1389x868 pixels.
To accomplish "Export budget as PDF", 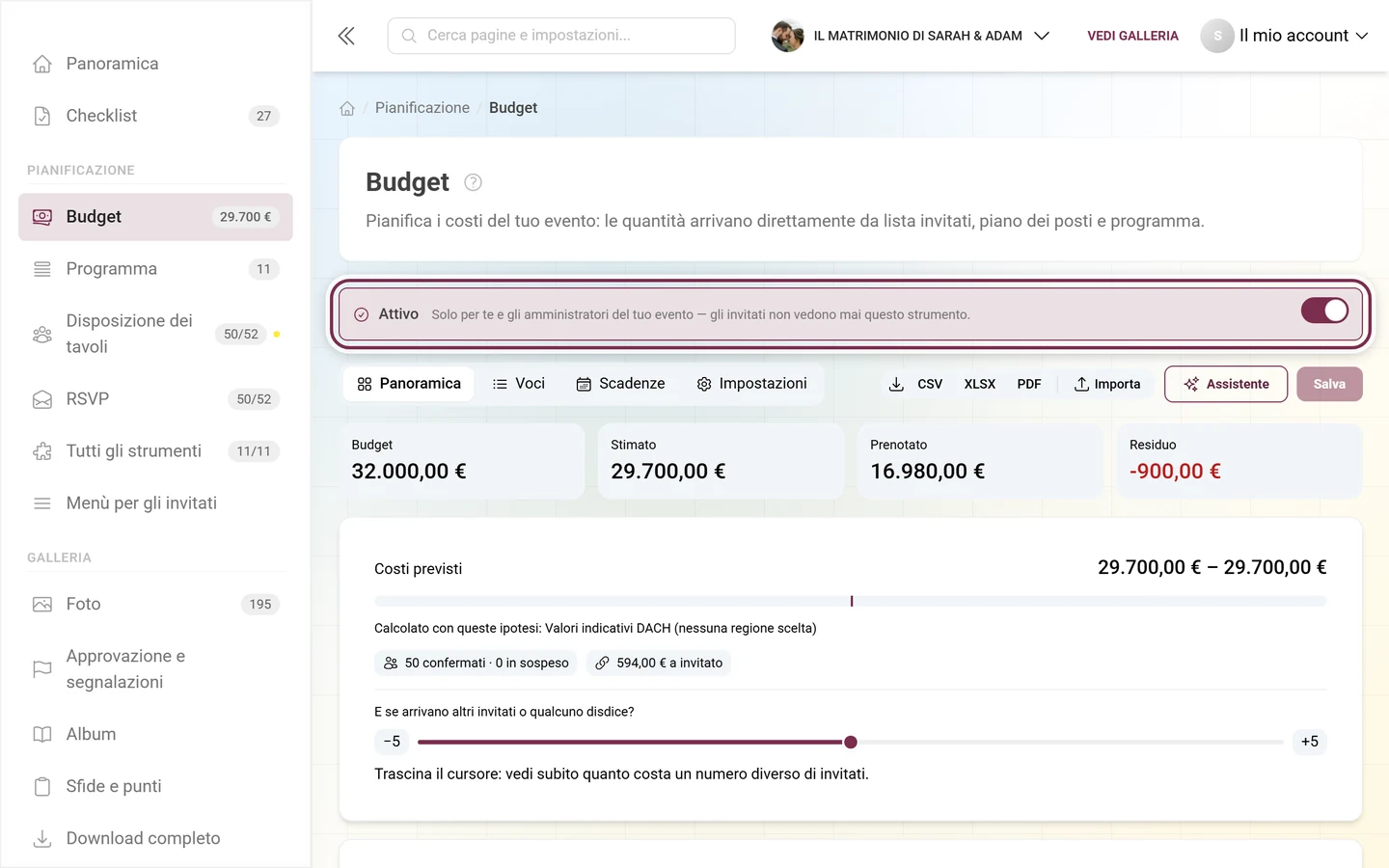I will point(1029,384).
